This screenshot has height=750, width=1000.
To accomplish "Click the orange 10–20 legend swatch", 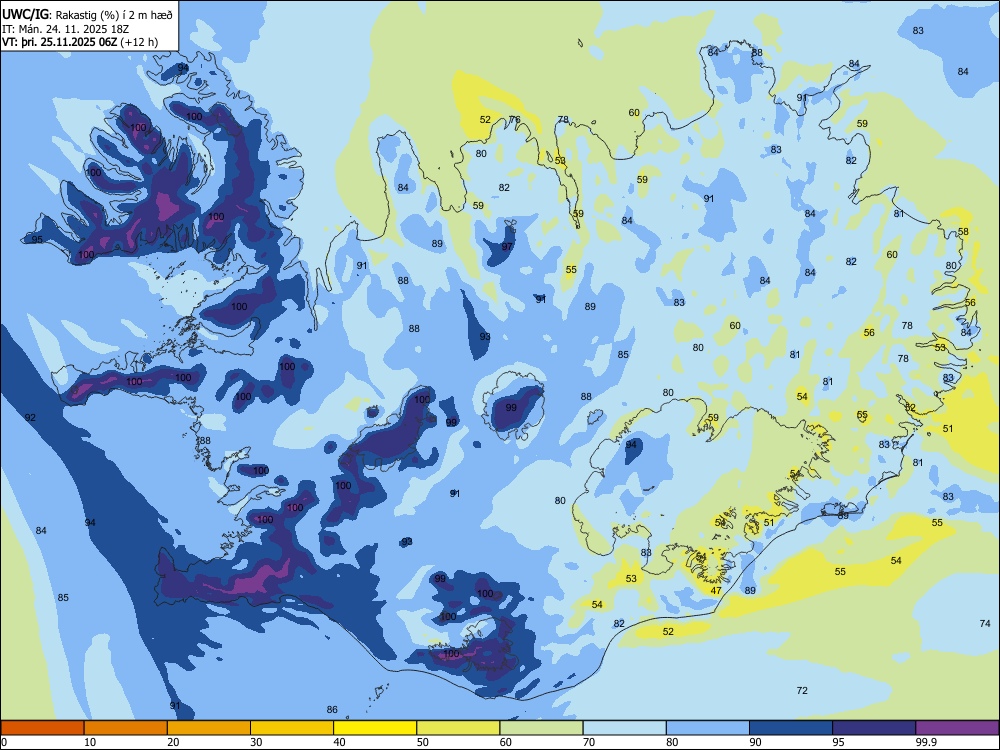I will click(126, 728).
